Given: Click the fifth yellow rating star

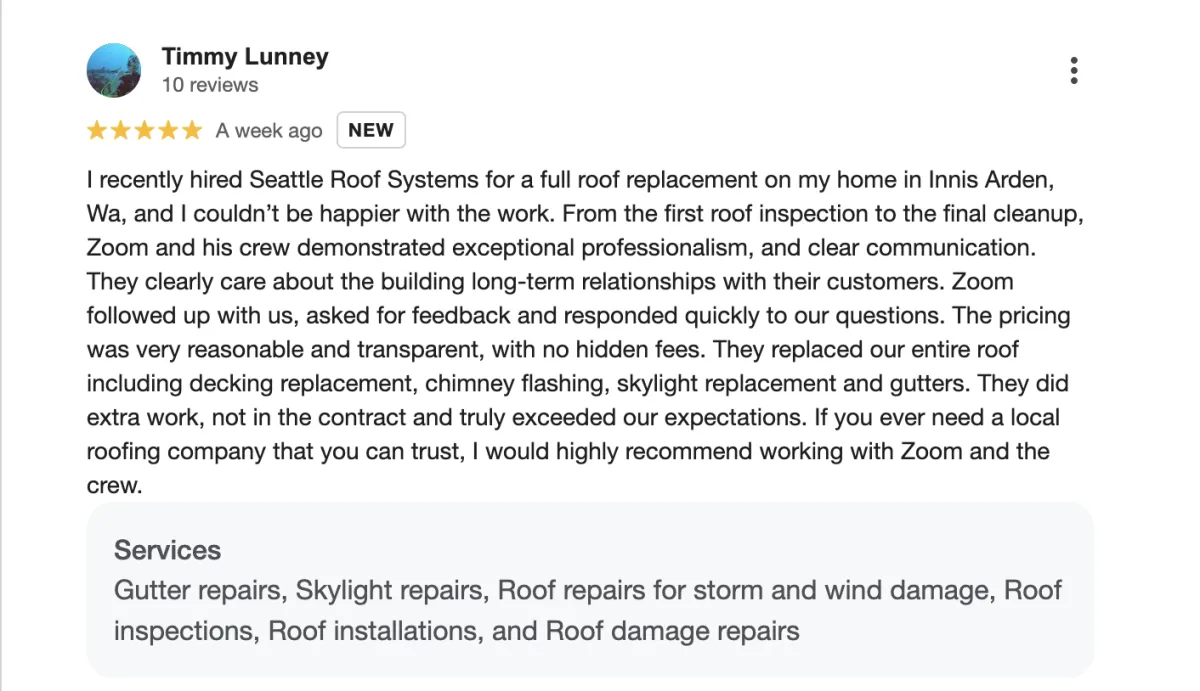Looking at the screenshot, I should pos(193,130).
